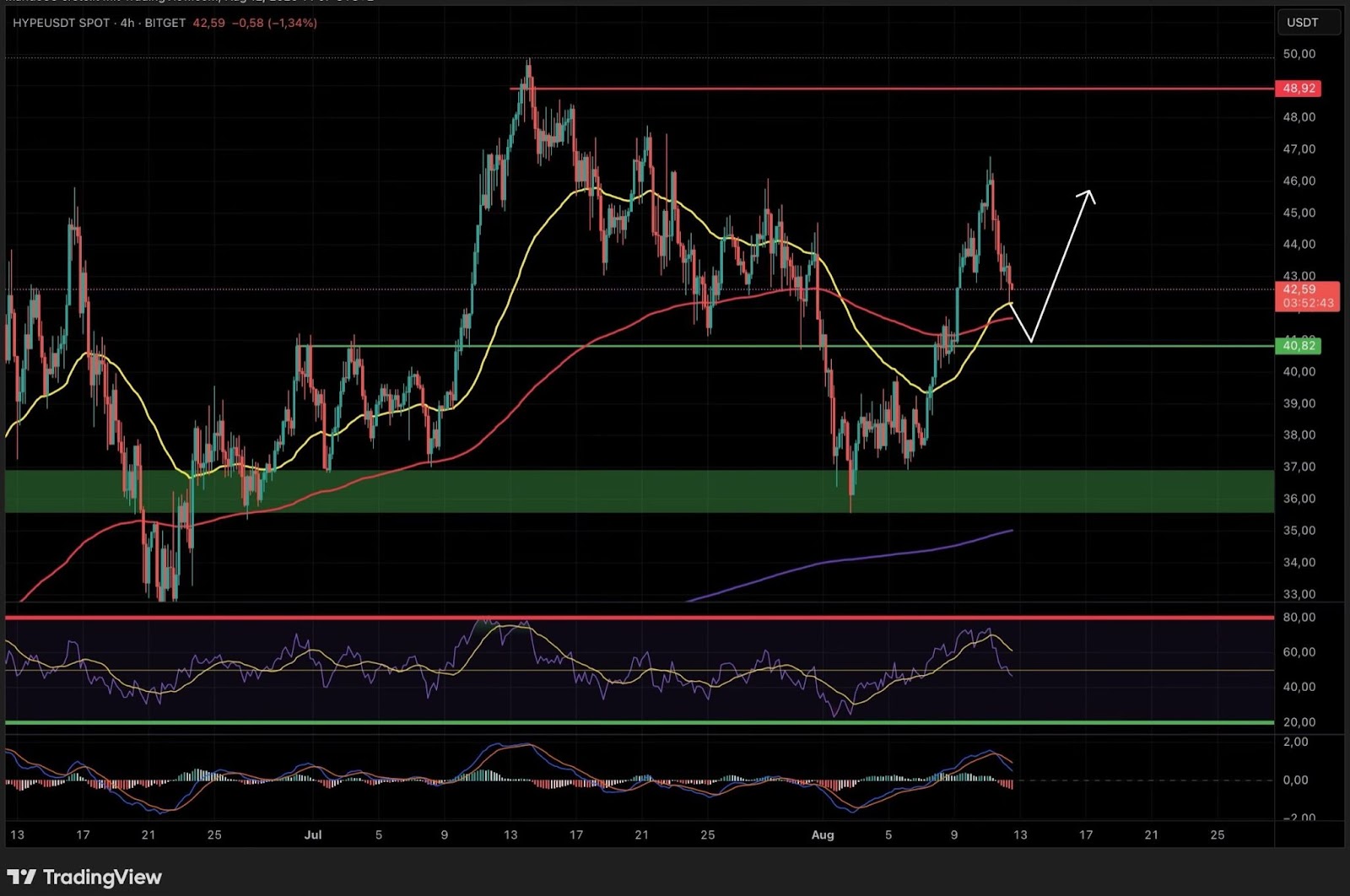Click the HYPEUSDT SPOT symbol title
The width and height of the screenshot is (1350, 896).
click(x=61, y=23)
